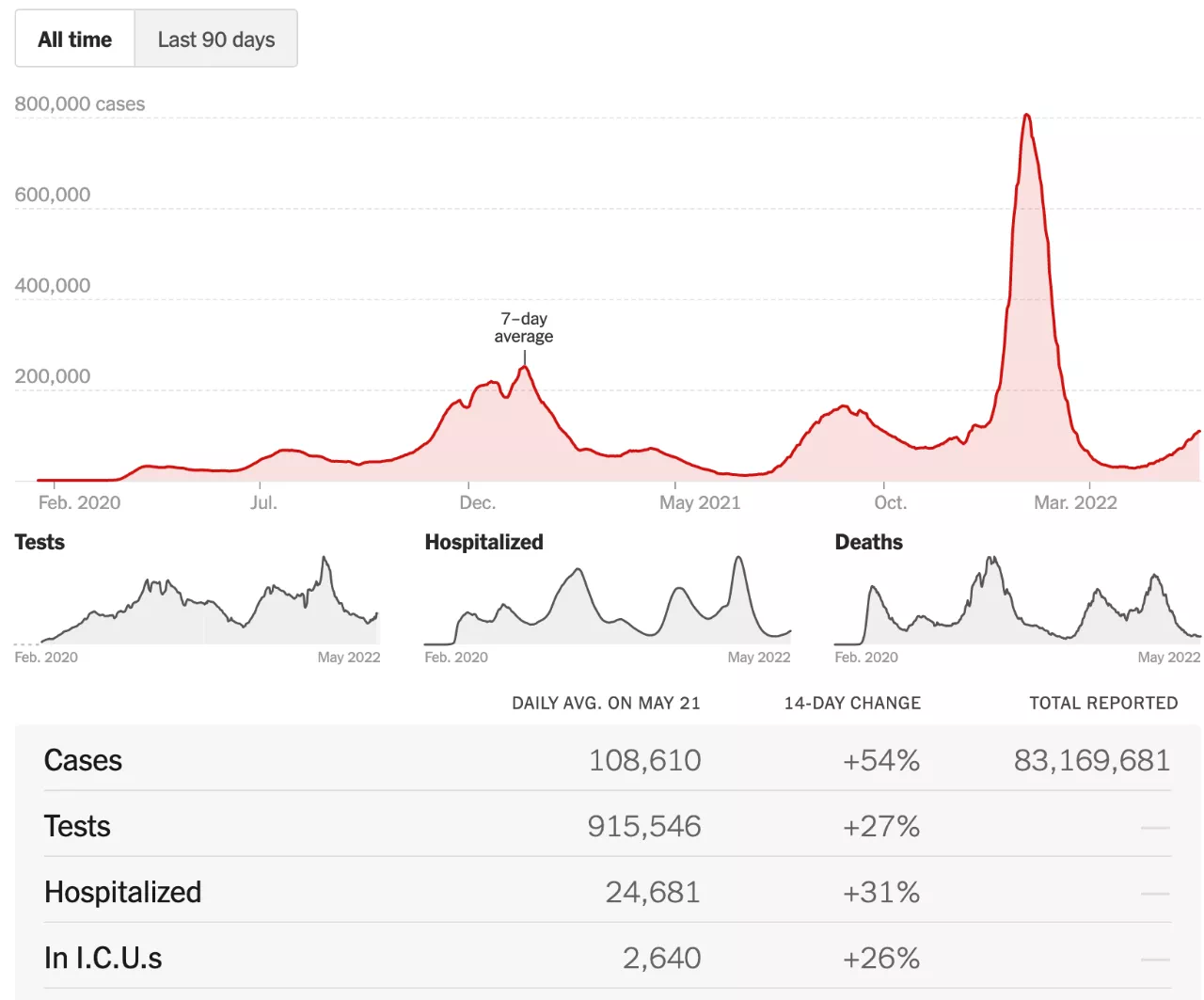The height and width of the screenshot is (1000, 1204).
Task: Click the total cases value 83,169,681
Action: [1092, 760]
